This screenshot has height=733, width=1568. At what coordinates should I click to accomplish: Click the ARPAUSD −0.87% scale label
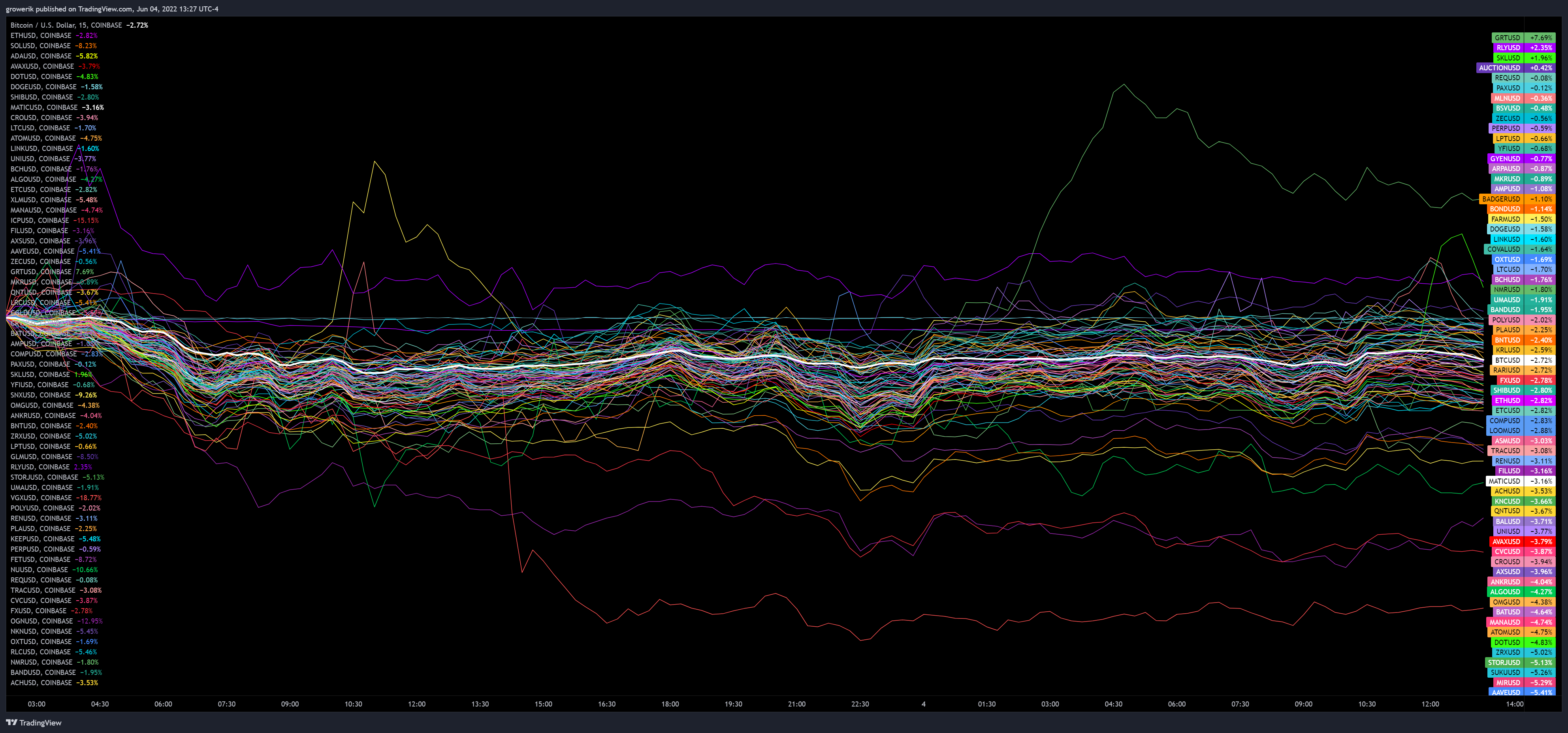1522,169
